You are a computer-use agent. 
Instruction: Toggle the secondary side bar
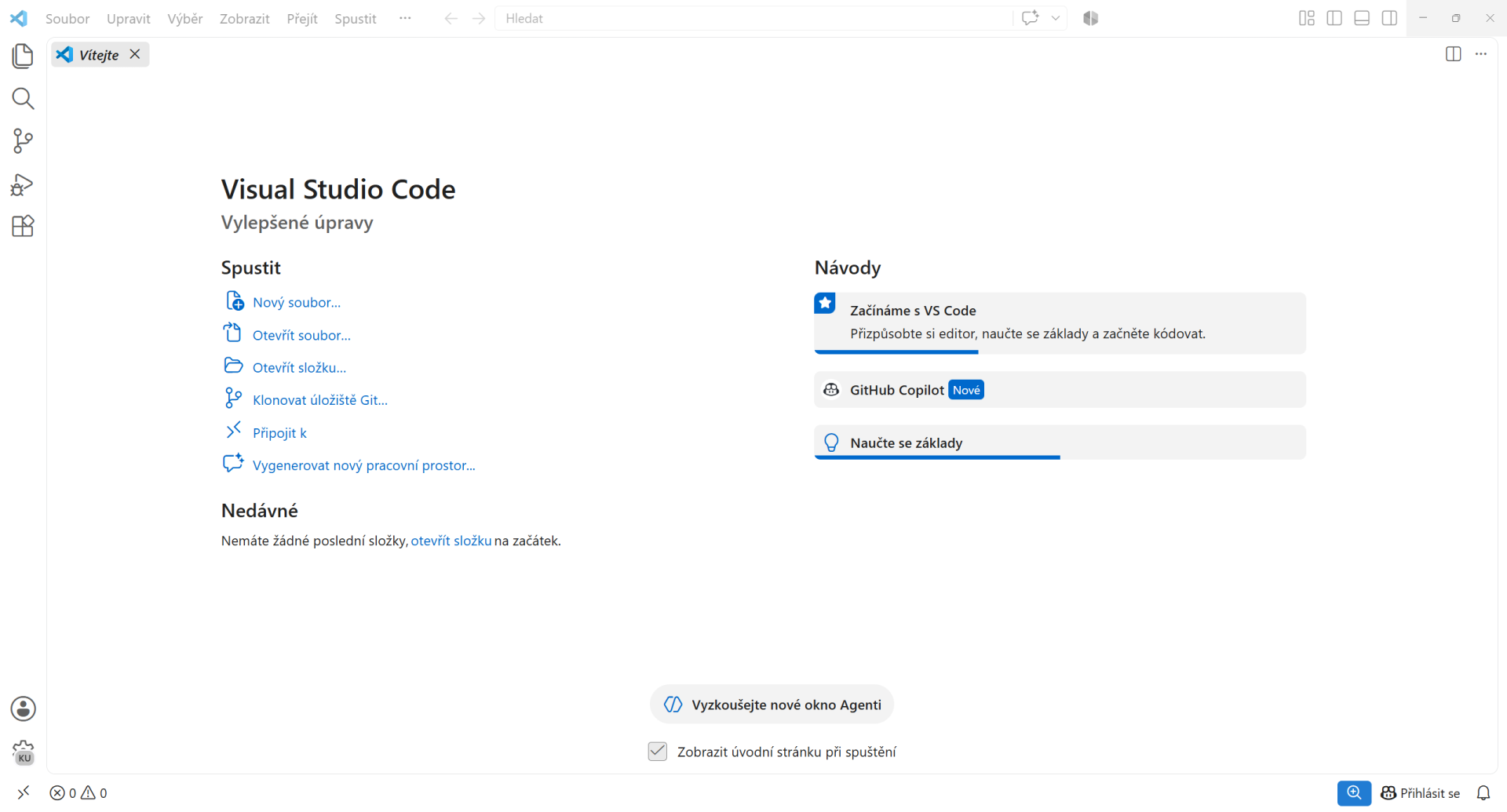[x=1389, y=18]
